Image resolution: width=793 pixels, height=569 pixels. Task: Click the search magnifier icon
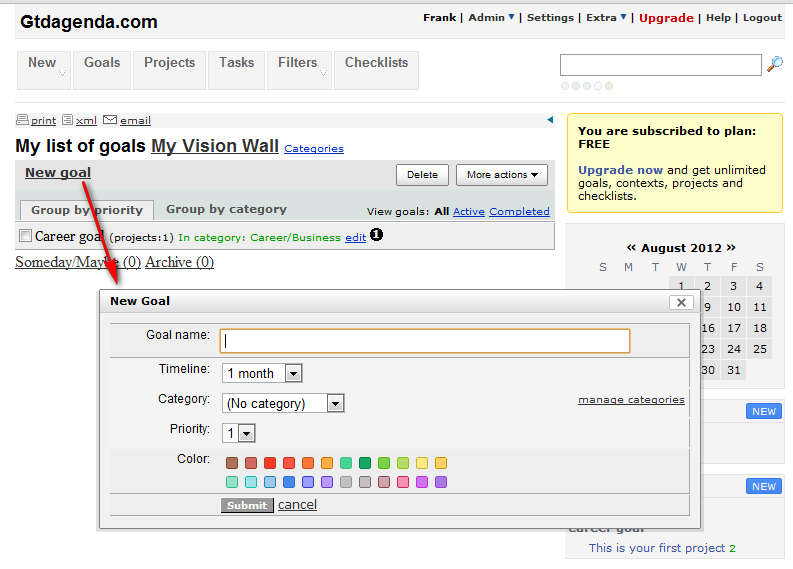(774, 65)
